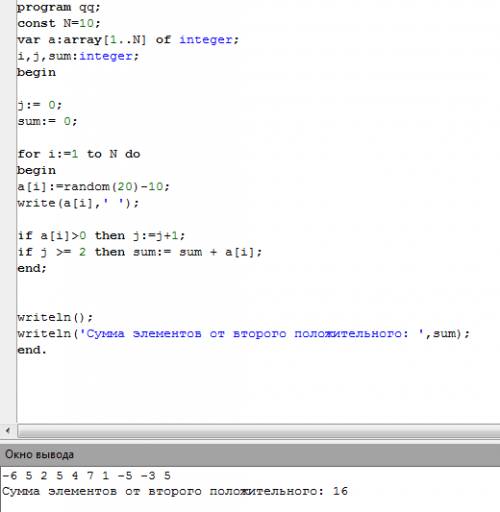Click the "write(a[i],' ');" line
The width and height of the screenshot is (500, 512).
click(78, 203)
